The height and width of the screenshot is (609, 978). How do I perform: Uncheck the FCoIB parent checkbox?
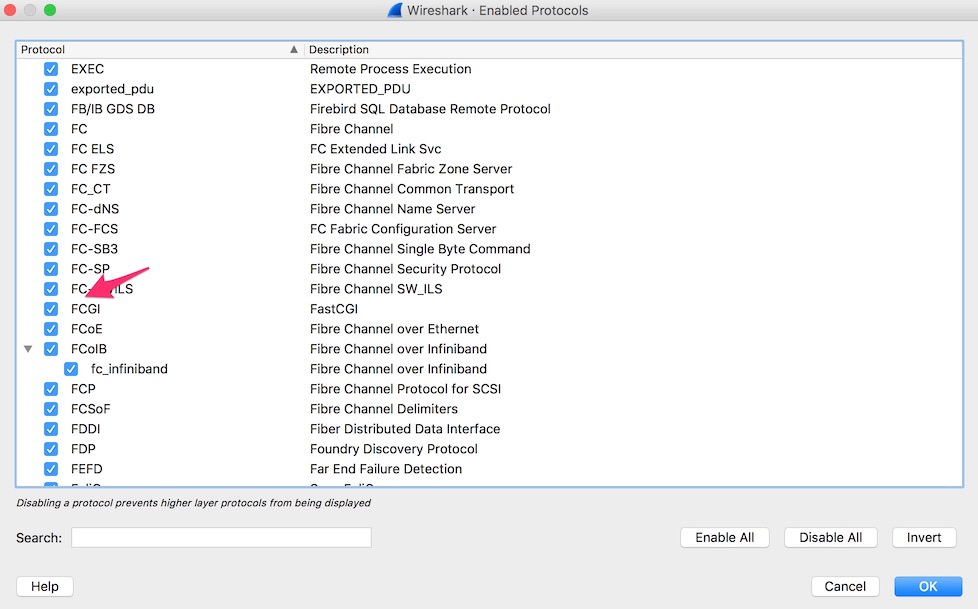click(51, 349)
